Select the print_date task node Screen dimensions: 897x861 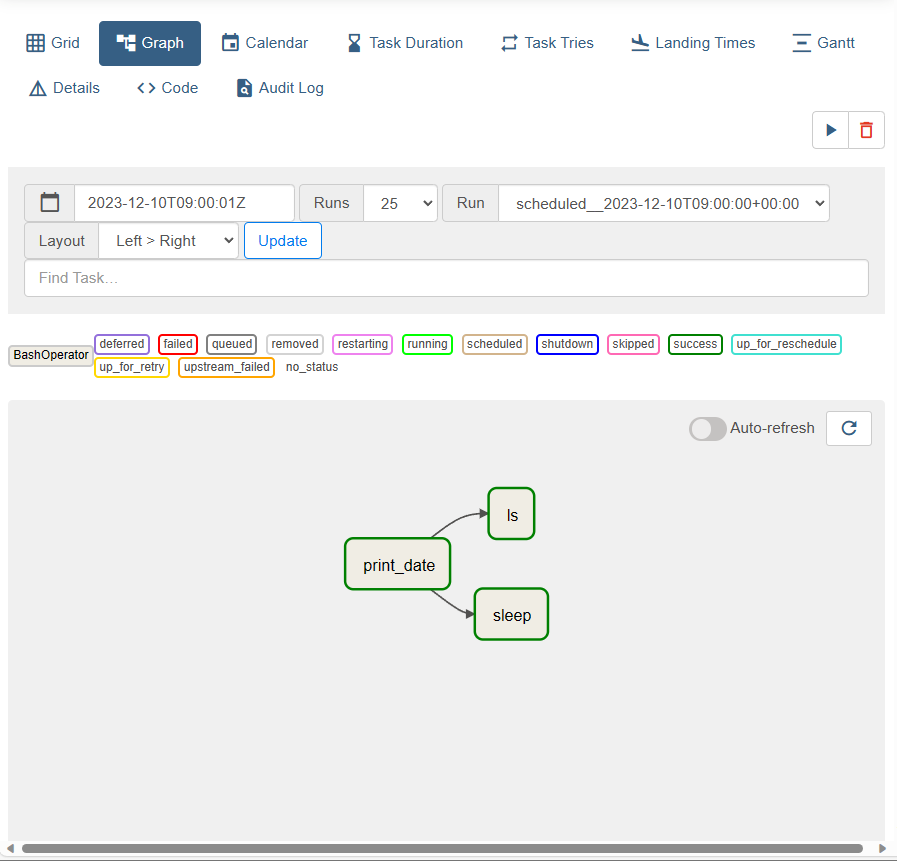(398, 564)
